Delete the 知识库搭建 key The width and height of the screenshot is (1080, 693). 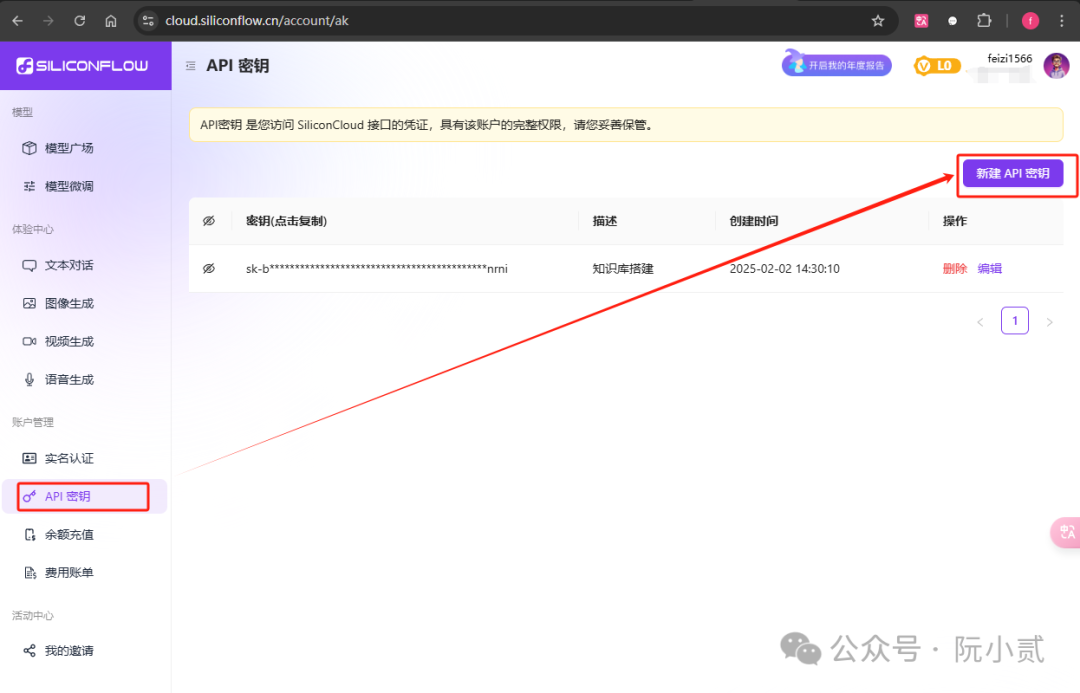click(955, 269)
